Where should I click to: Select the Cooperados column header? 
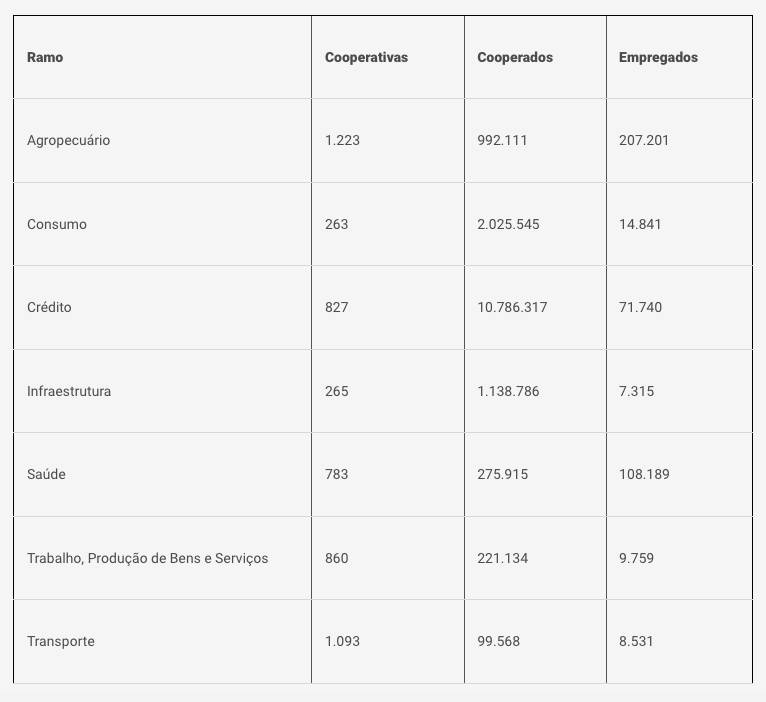click(515, 57)
